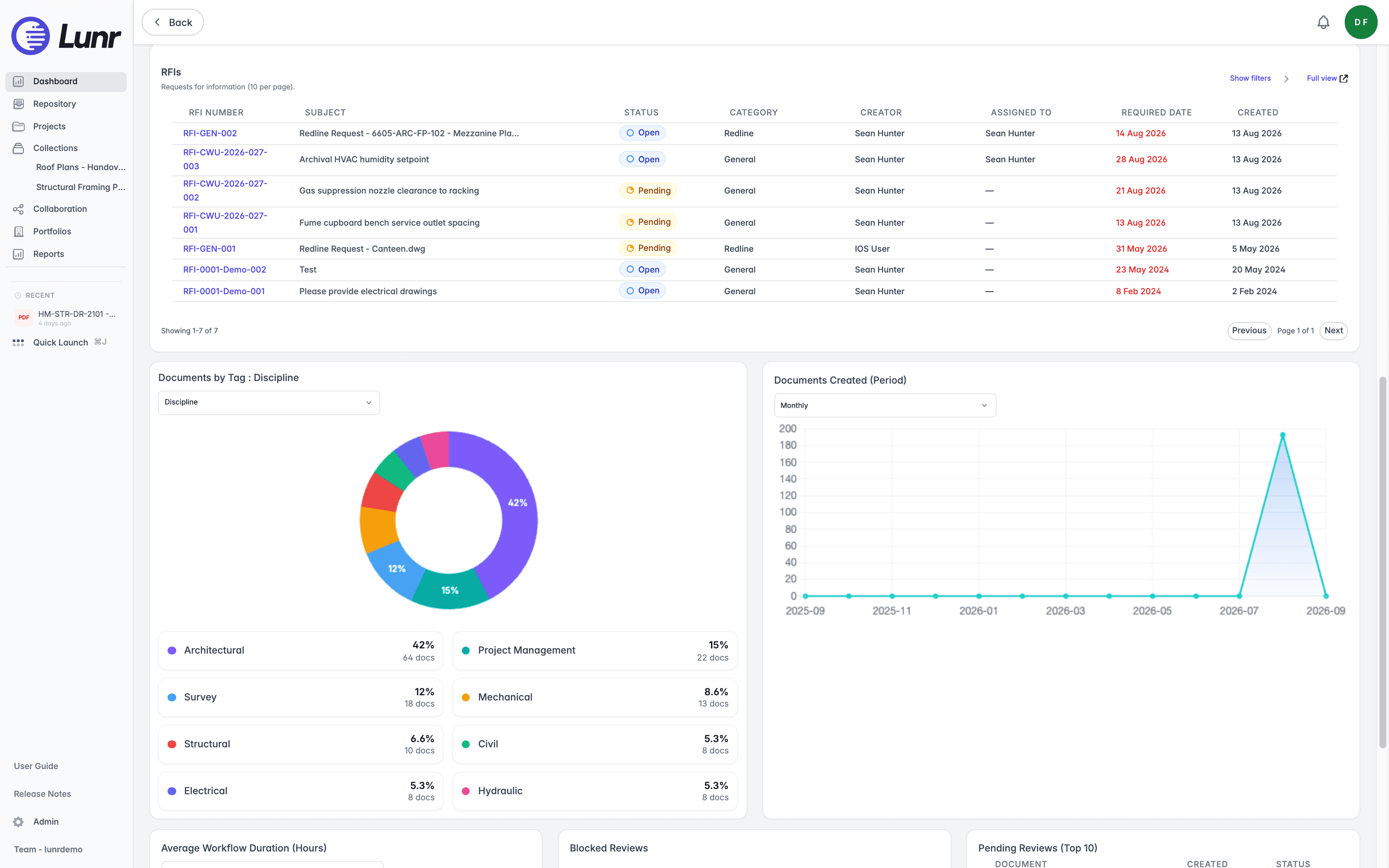Screen dimensions: 1389x868
Task: Click the Admin gear icon
Action: (18, 822)
